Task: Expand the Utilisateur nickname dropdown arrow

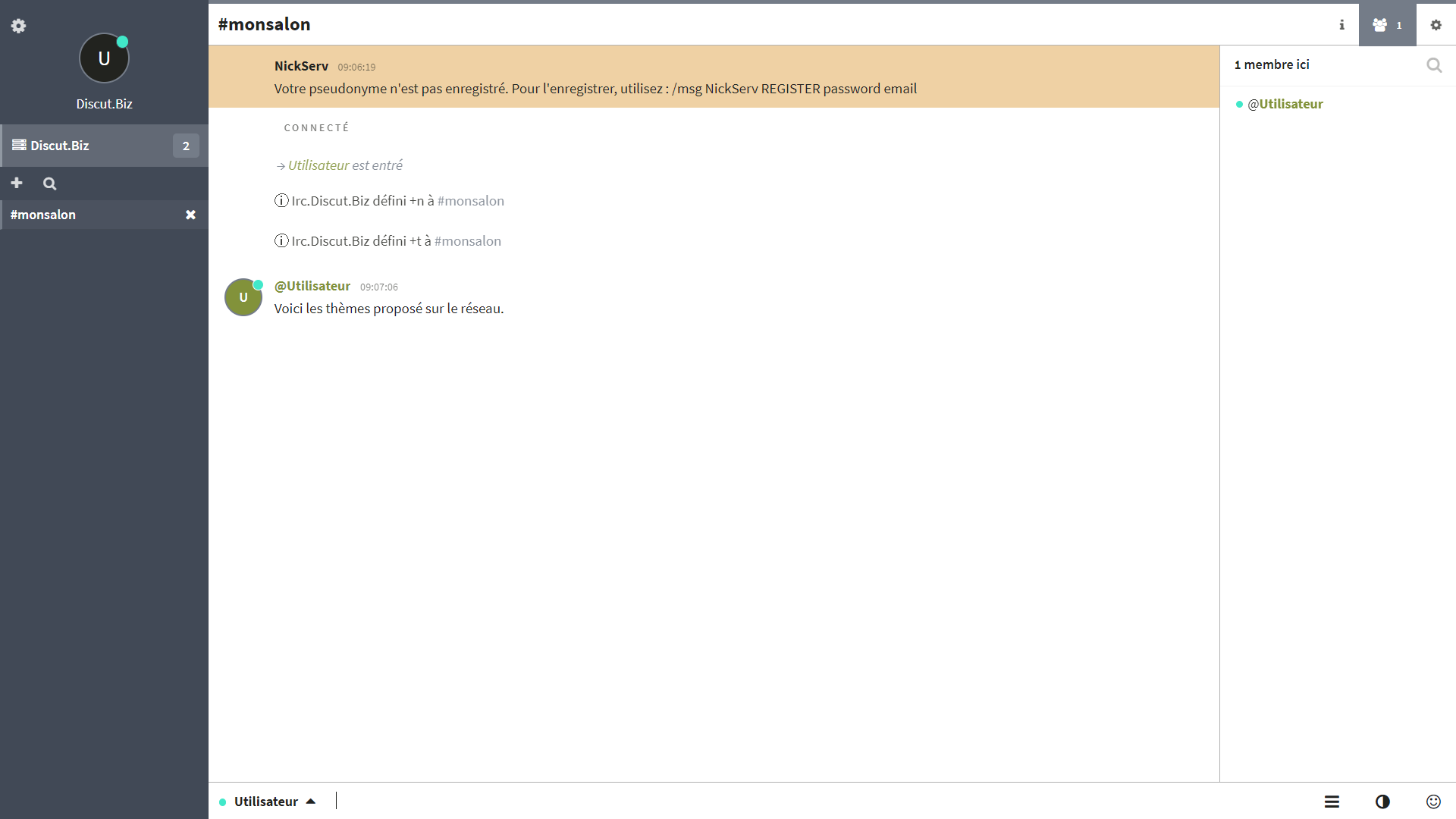Action: click(311, 802)
